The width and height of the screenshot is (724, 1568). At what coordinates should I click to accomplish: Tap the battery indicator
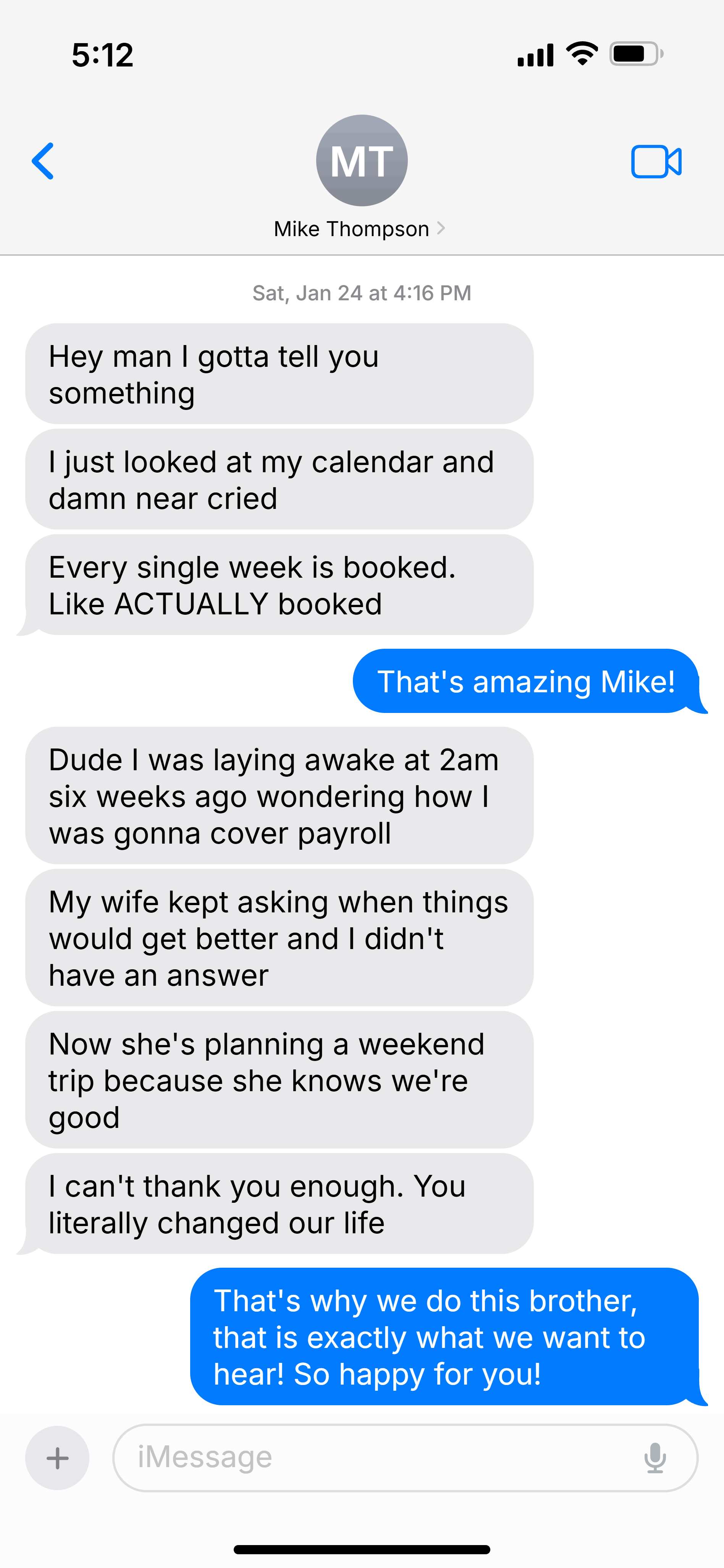(x=633, y=53)
